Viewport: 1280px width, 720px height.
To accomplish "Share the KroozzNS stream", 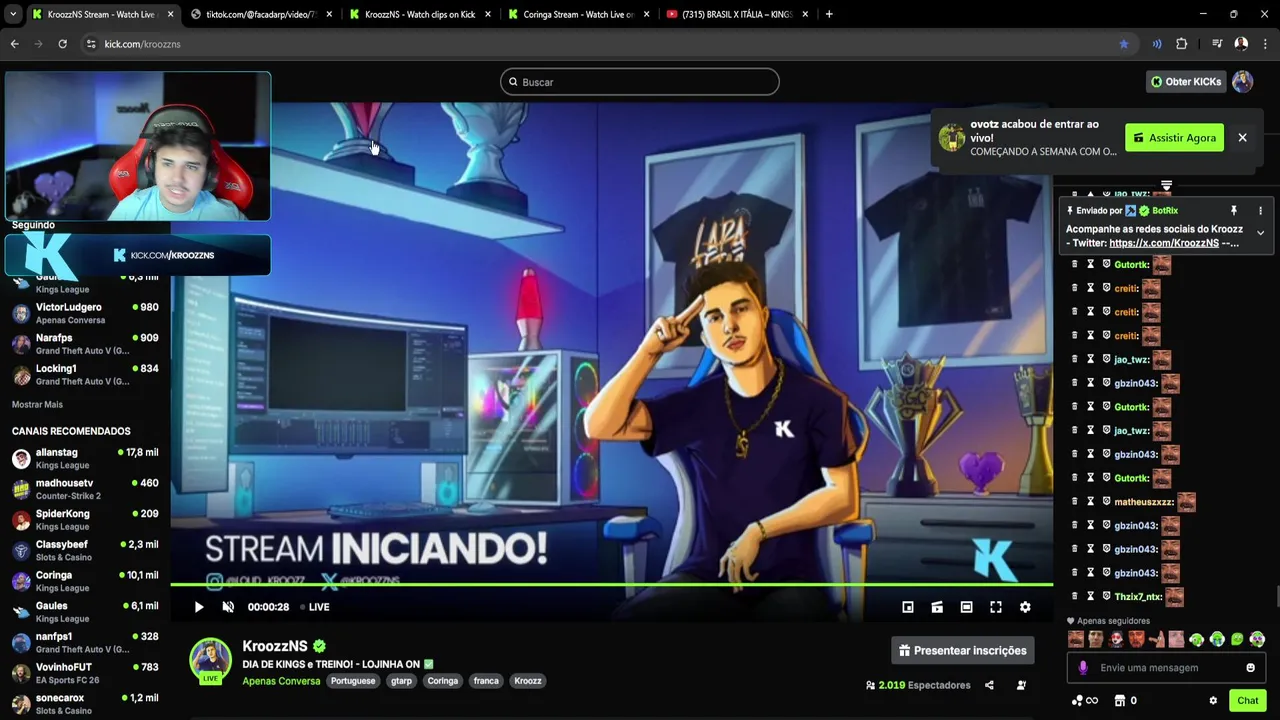I will point(989,685).
